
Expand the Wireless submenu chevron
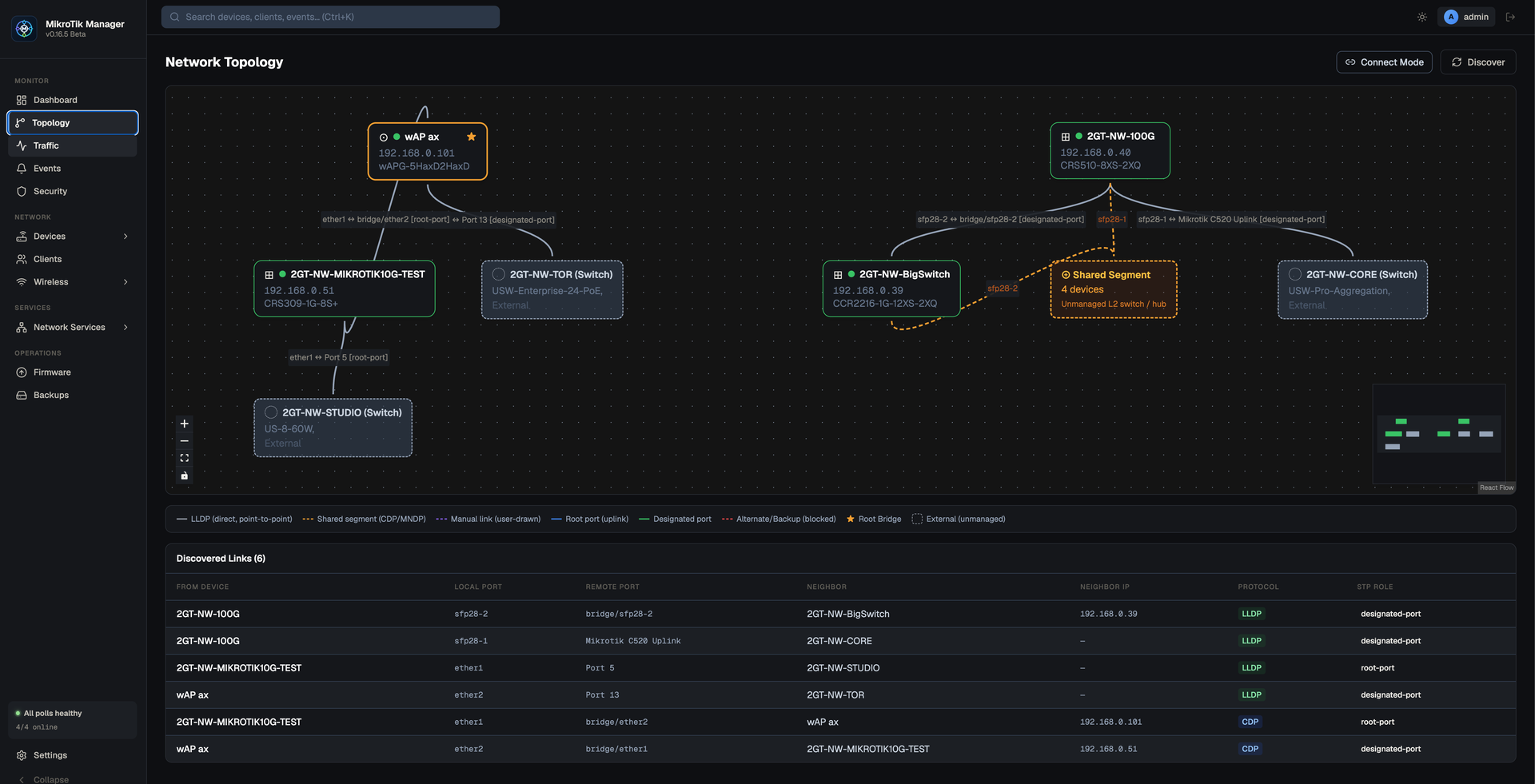point(126,282)
